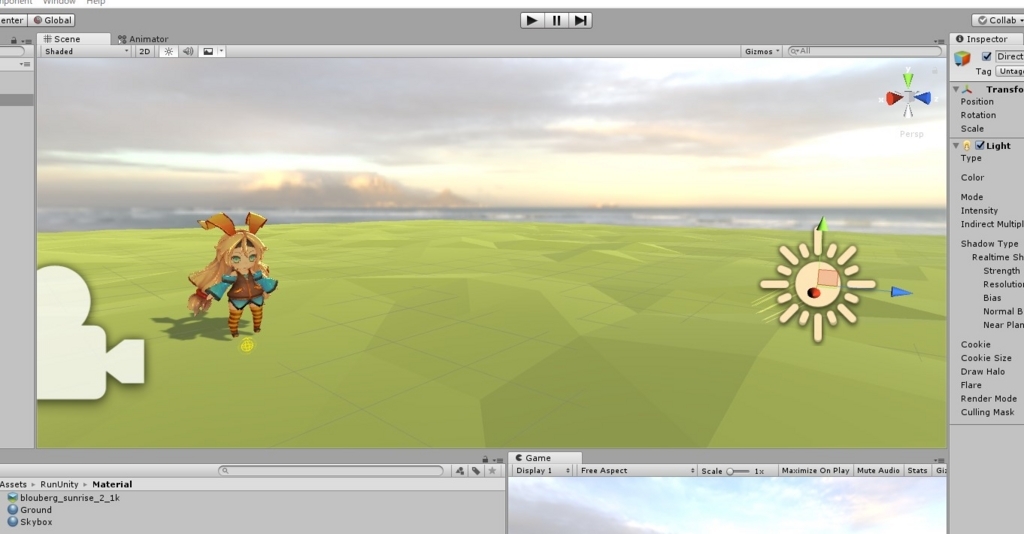Click the green Y move arrow handle
Screen dimensions: 1024x534
(822, 224)
